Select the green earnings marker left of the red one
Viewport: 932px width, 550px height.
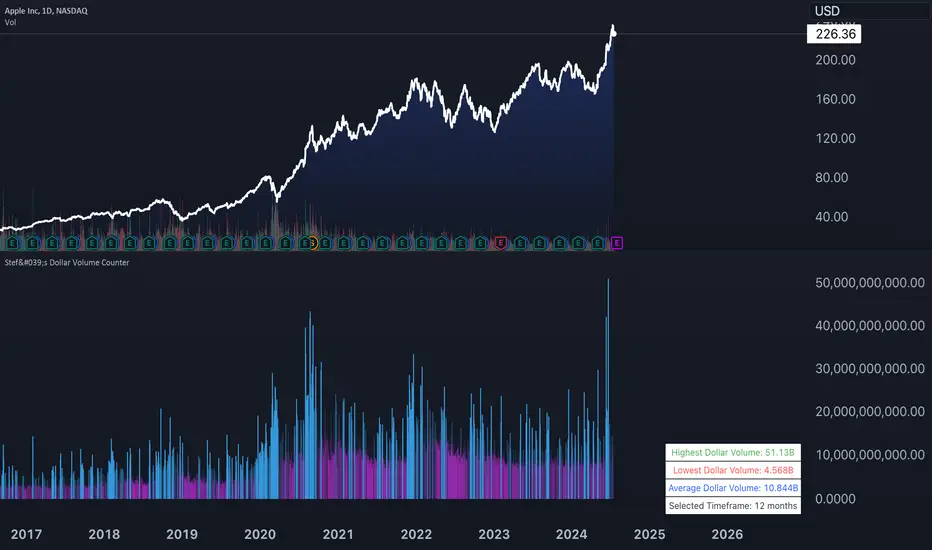pyautogui.click(x=481, y=243)
